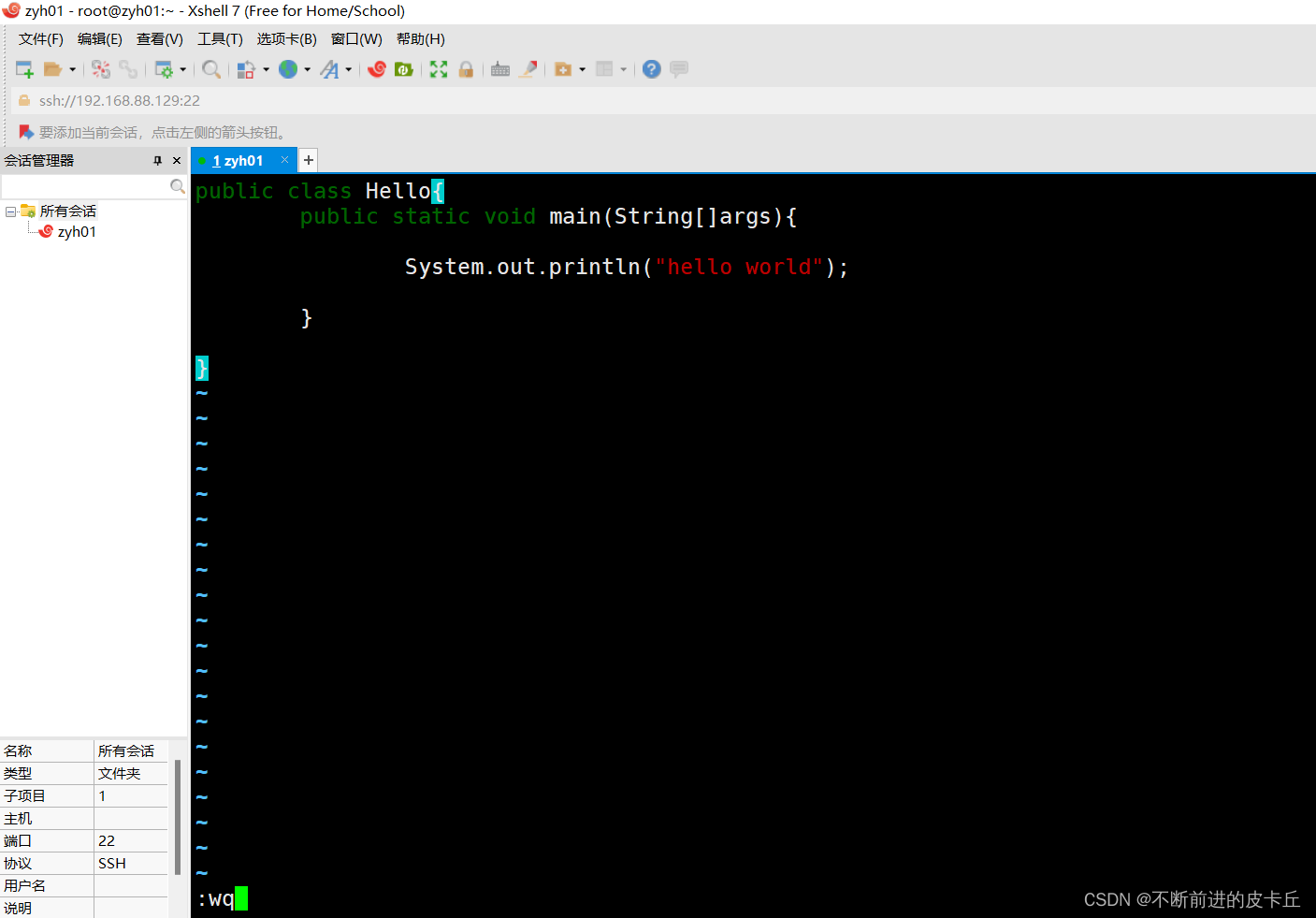The width and height of the screenshot is (1316, 918).
Task: Open the 帮助(H) menu
Action: coord(421,39)
